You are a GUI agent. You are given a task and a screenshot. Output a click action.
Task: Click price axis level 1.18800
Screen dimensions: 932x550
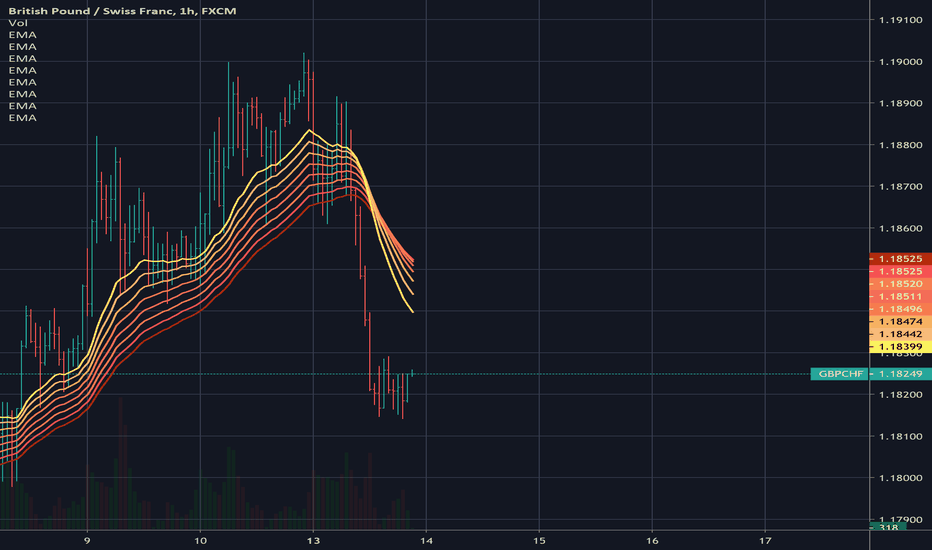pyautogui.click(x=900, y=145)
